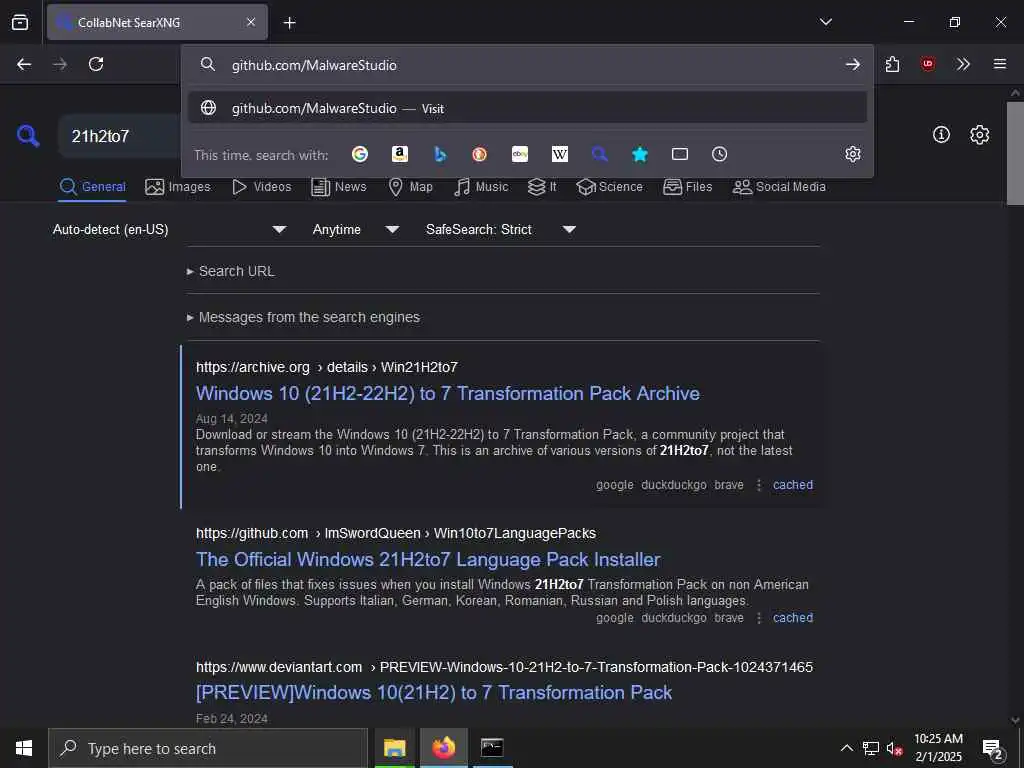This screenshot has width=1024, height=768.
Task: Open SearXNG preferences gear
Action: pyautogui.click(x=980, y=135)
